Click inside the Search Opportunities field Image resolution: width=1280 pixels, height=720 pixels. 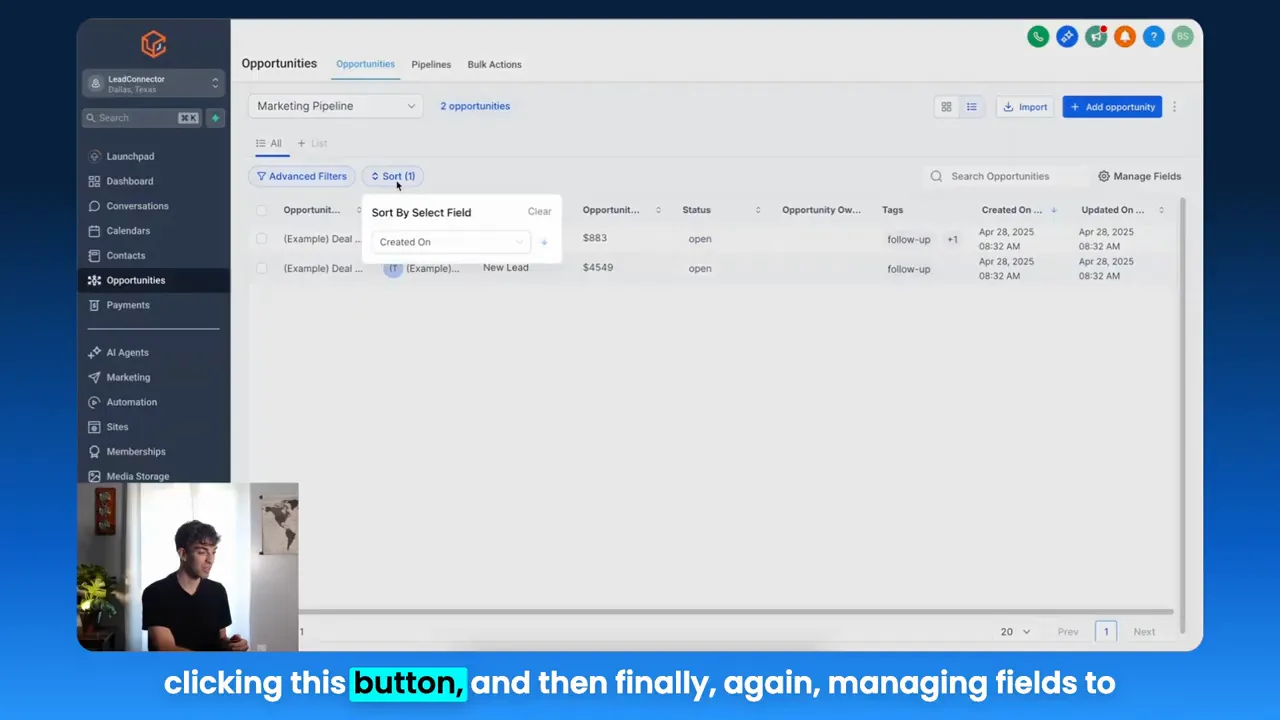[x=1000, y=176]
